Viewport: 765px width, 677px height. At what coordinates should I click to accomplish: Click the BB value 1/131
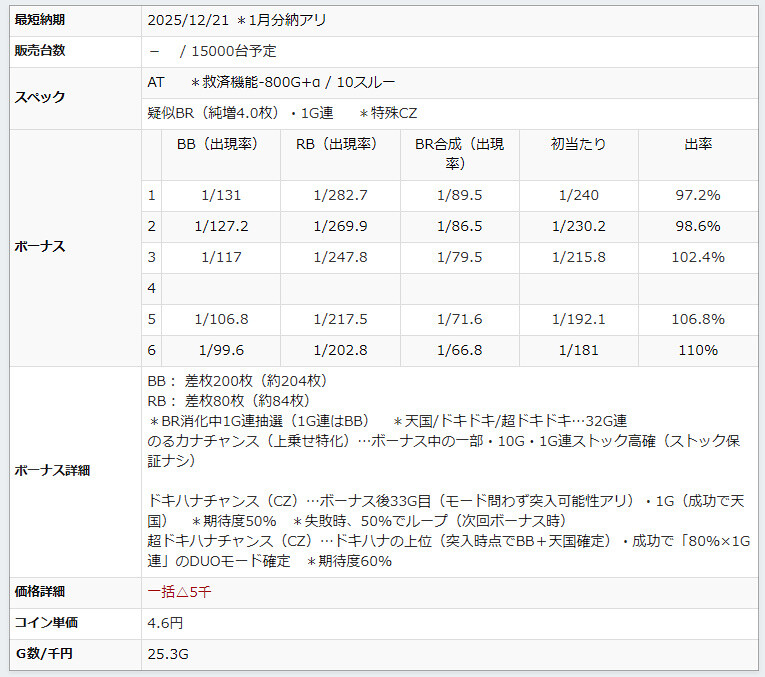221,195
